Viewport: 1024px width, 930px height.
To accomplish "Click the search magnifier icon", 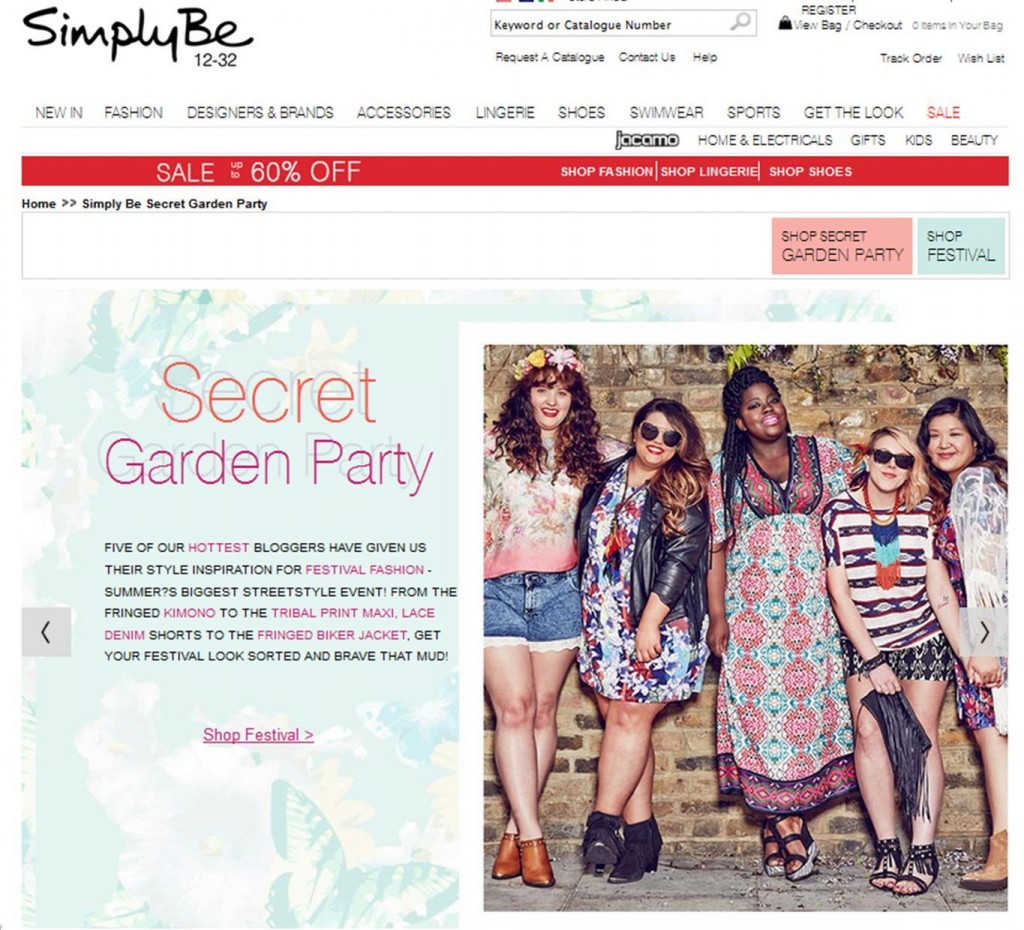I will 740,22.
